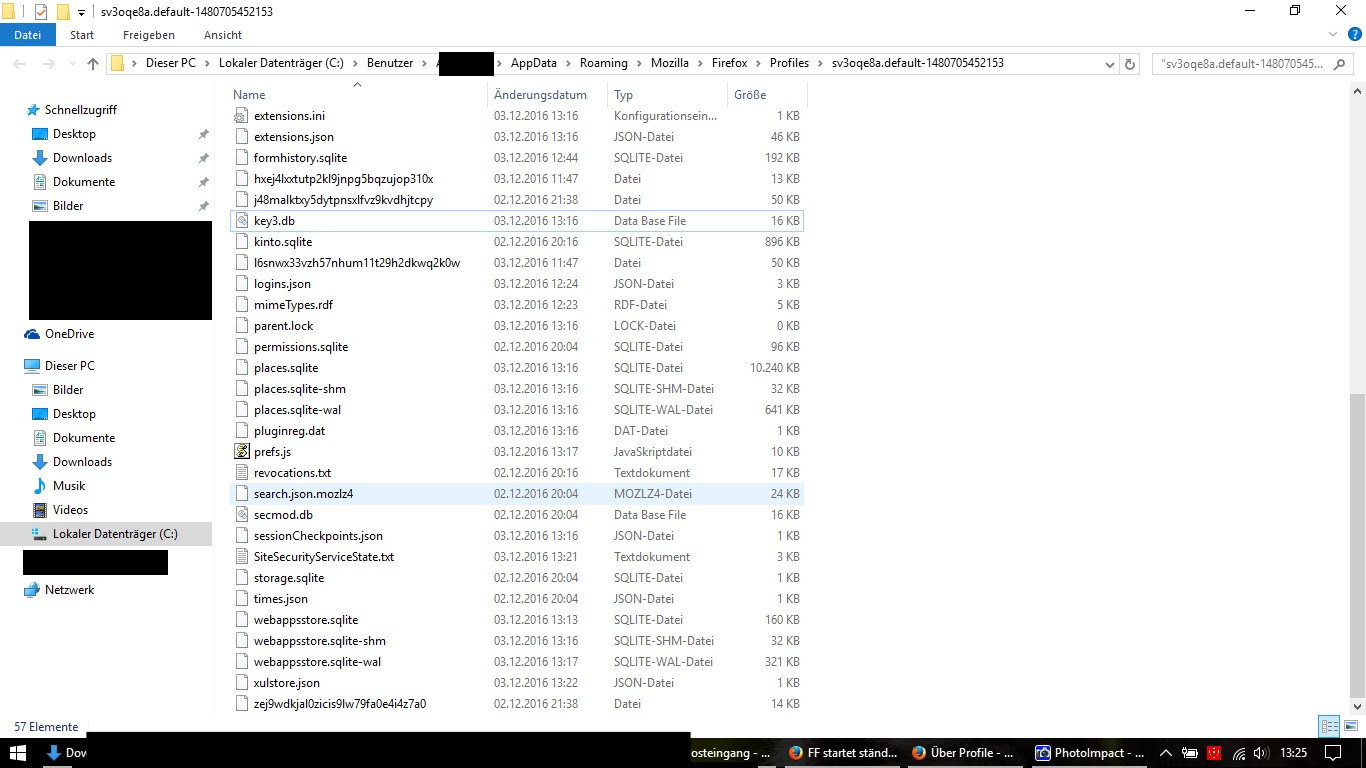This screenshot has height=768, width=1366.
Task: Open the Datei tab
Action: pyautogui.click(x=28, y=35)
